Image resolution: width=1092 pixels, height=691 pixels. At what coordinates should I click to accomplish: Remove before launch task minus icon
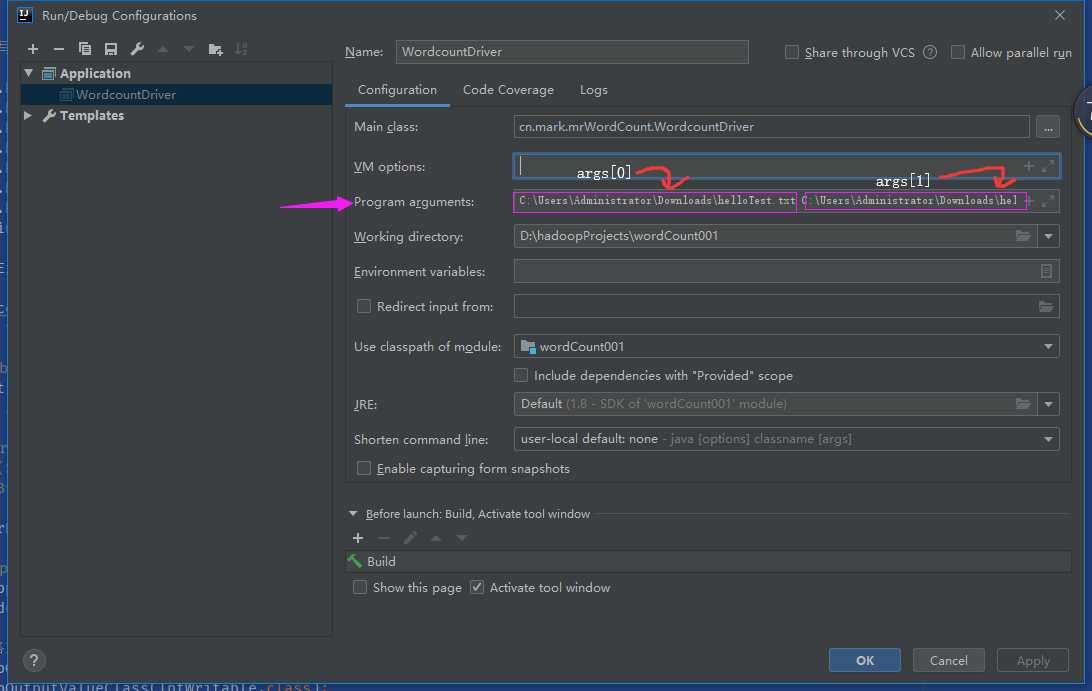coord(384,538)
